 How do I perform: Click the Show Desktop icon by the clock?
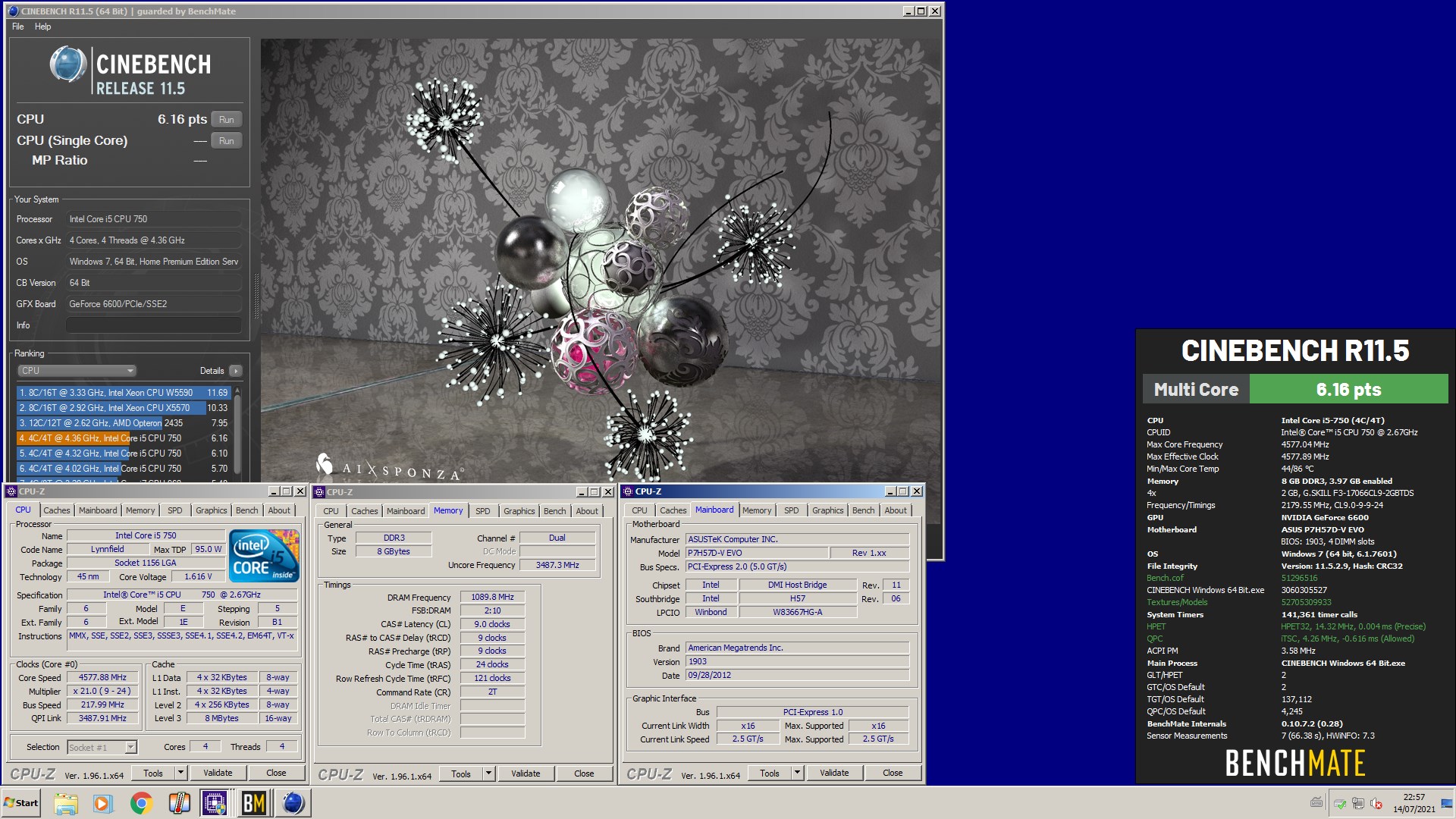tap(1447, 803)
